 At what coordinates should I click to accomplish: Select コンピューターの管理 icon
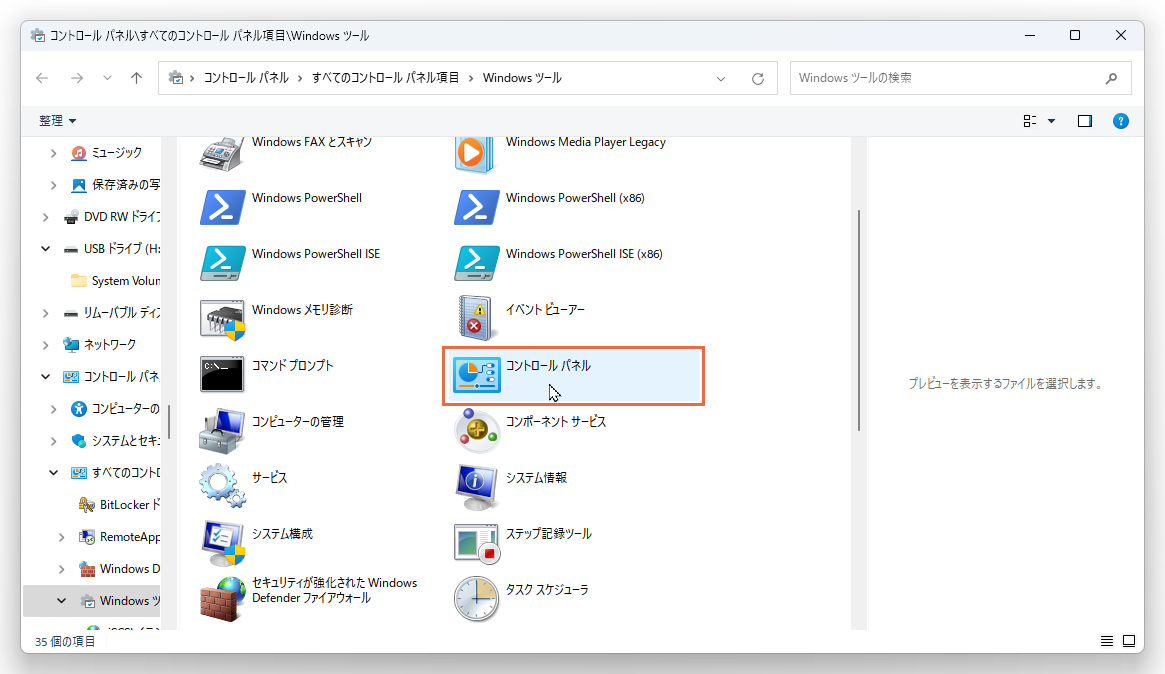point(222,430)
